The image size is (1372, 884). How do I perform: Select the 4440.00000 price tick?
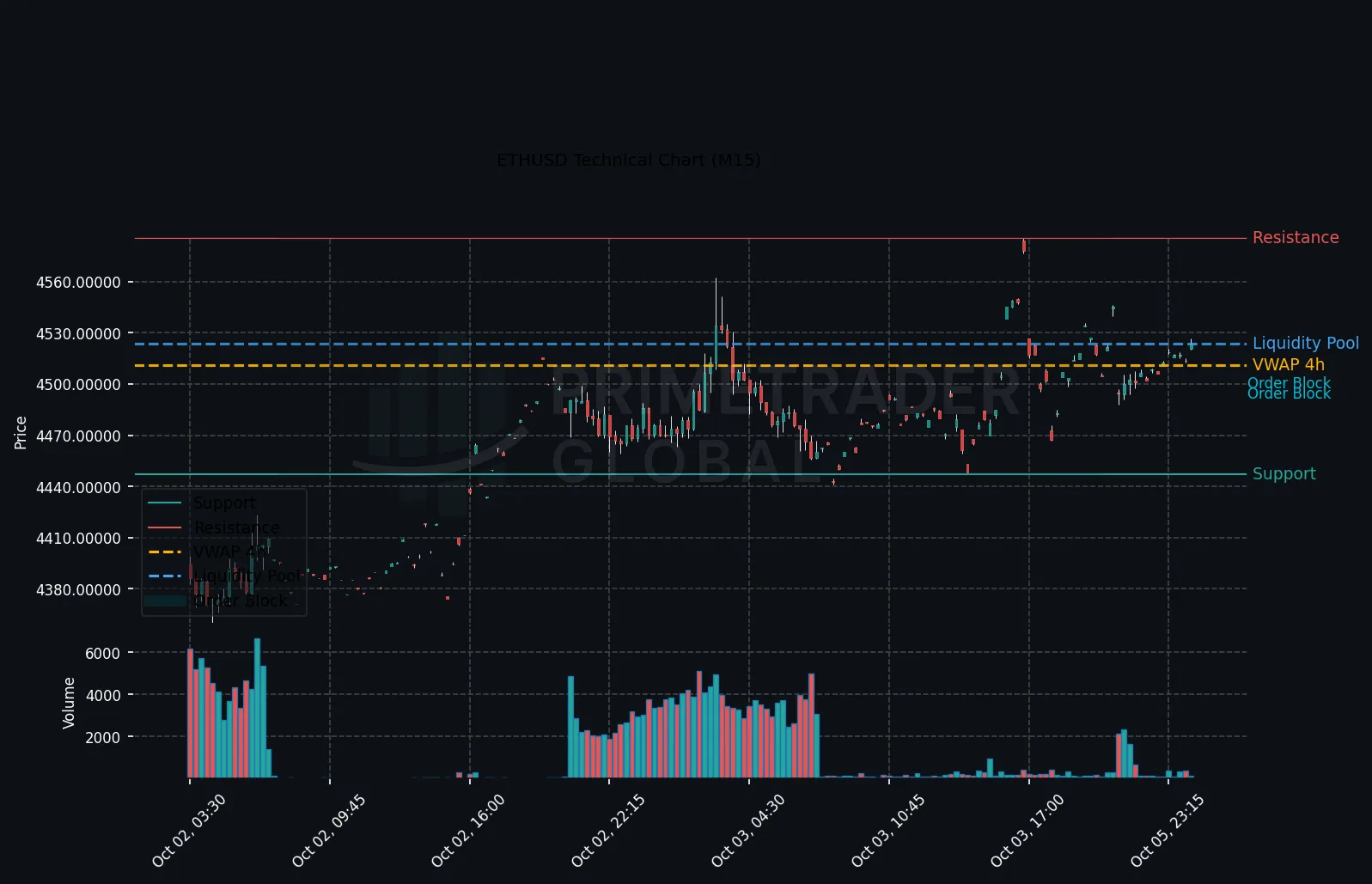78,488
